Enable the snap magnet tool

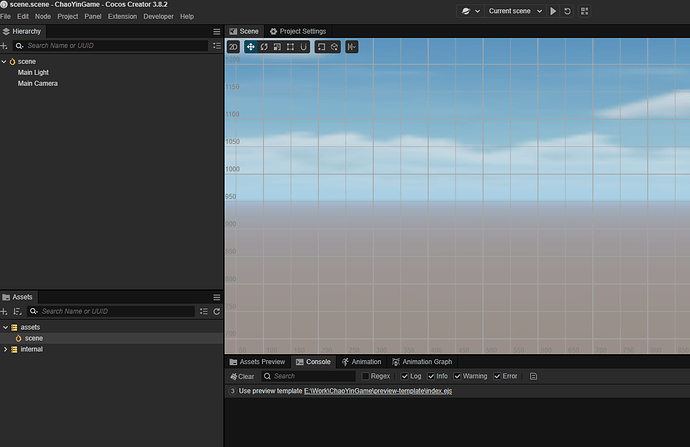pos(303,47)
